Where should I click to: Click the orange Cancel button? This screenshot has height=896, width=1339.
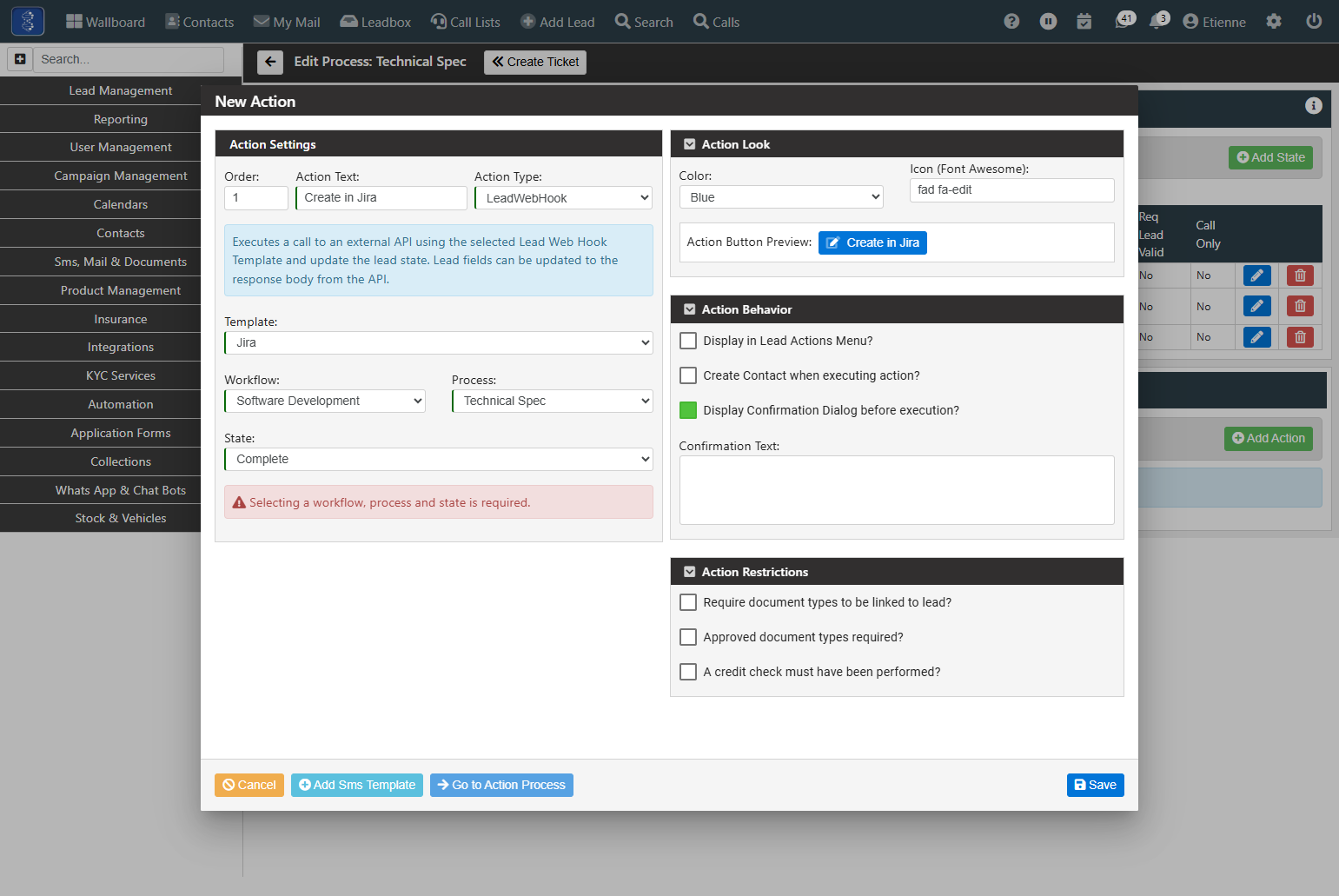249,785
